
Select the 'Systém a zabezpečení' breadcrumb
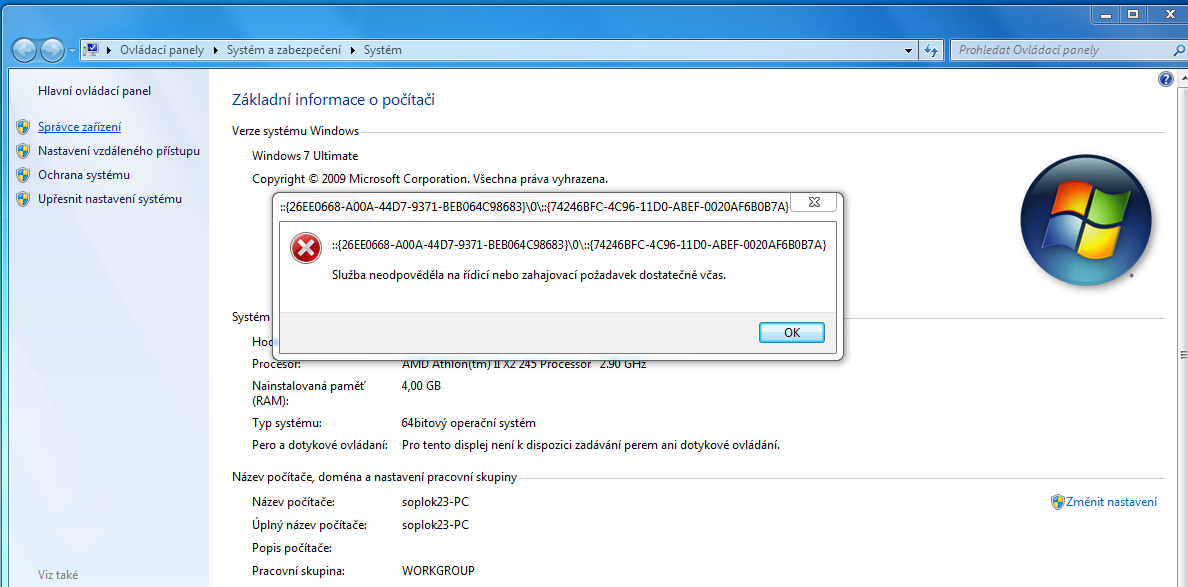[284, 50]
